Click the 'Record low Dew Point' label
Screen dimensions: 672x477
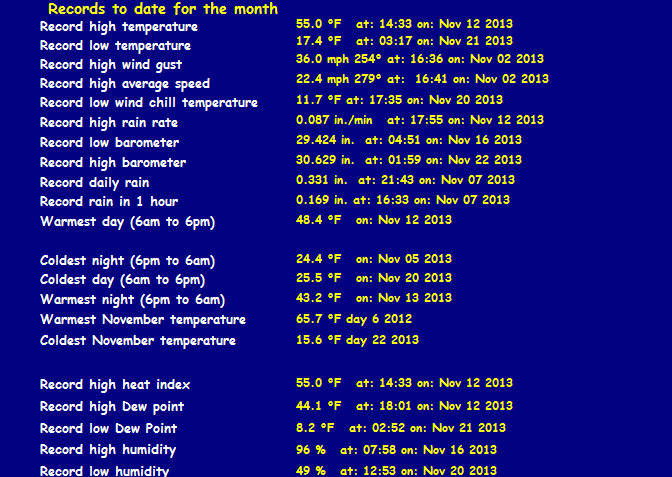tap(108, 429)
